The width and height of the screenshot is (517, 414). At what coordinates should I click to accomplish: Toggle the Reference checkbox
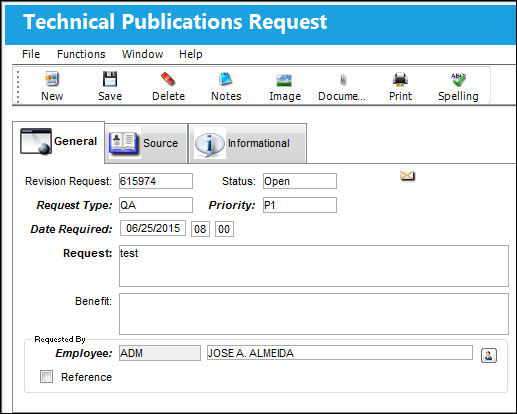tap(46, 377)
